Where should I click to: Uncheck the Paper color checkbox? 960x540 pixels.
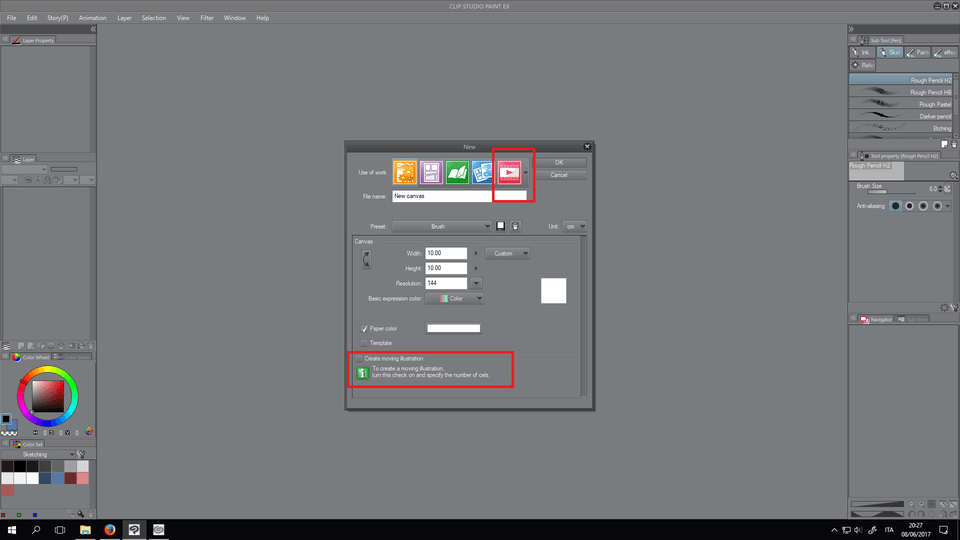point(364,328)
